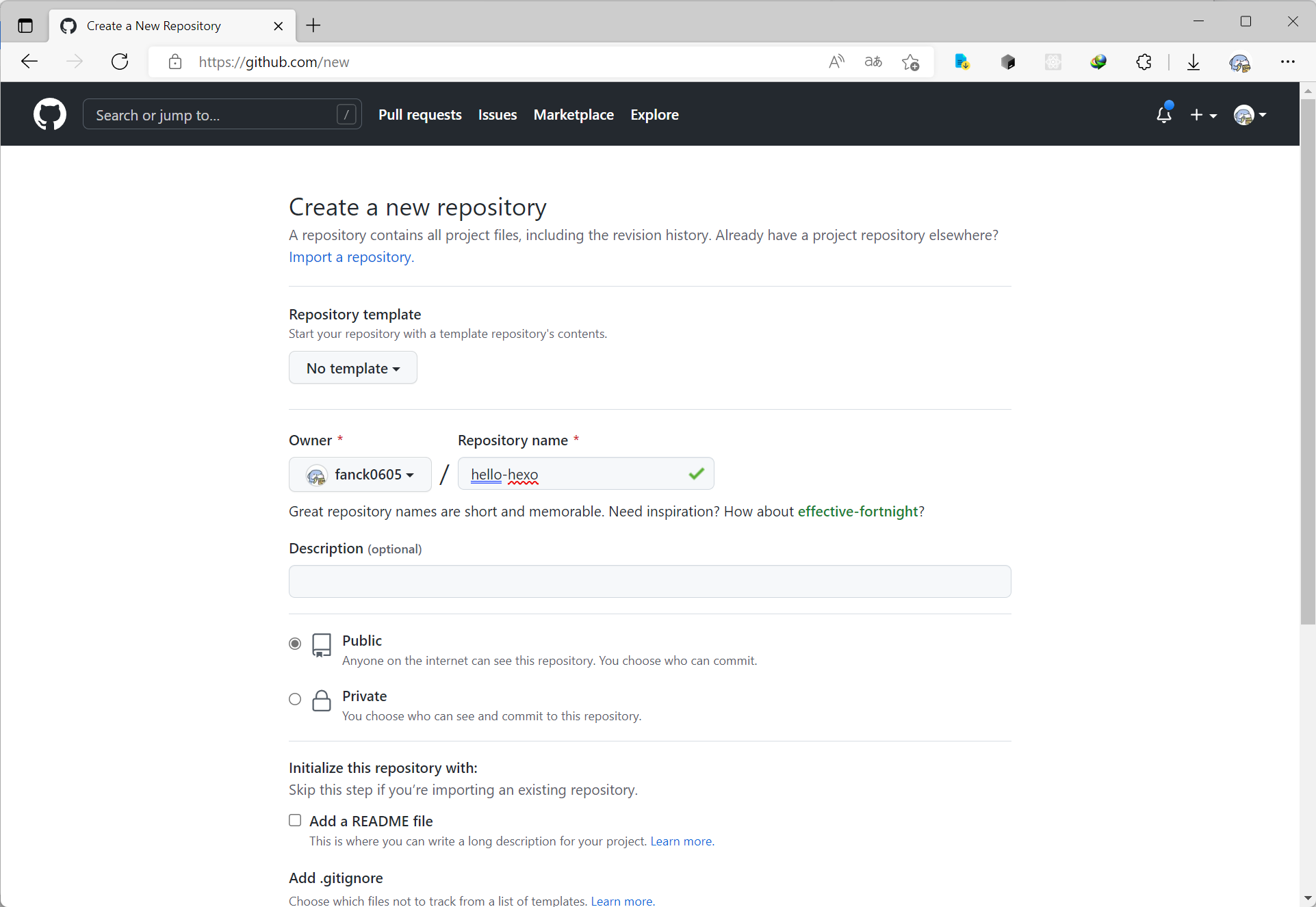Reload the page with refresh icon
Image resolution: width=1316 pixels, height=907 pixels.
coord(120,62)
